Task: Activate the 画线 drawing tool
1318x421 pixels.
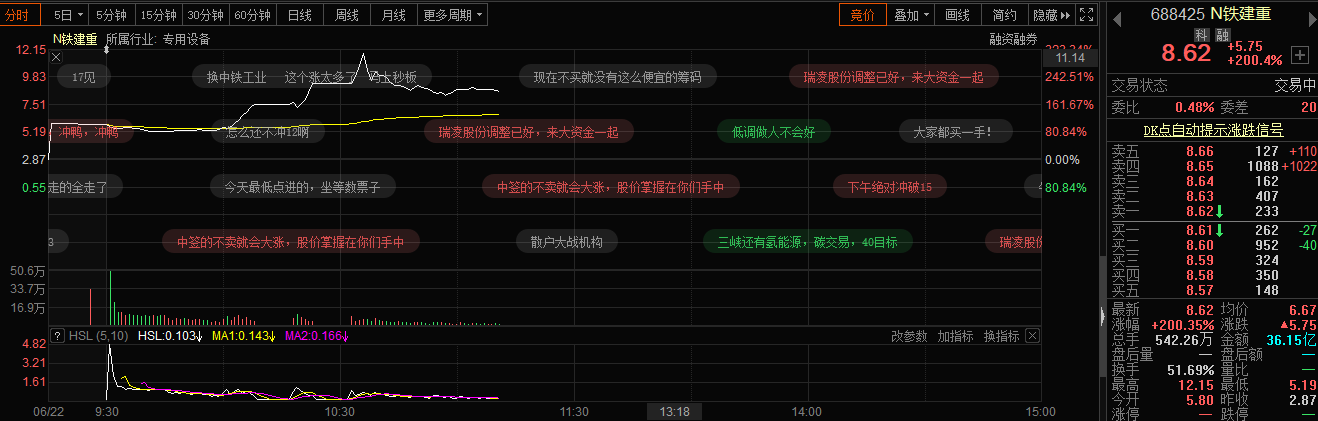Action: pyautogui.click(x=957, y=15)
